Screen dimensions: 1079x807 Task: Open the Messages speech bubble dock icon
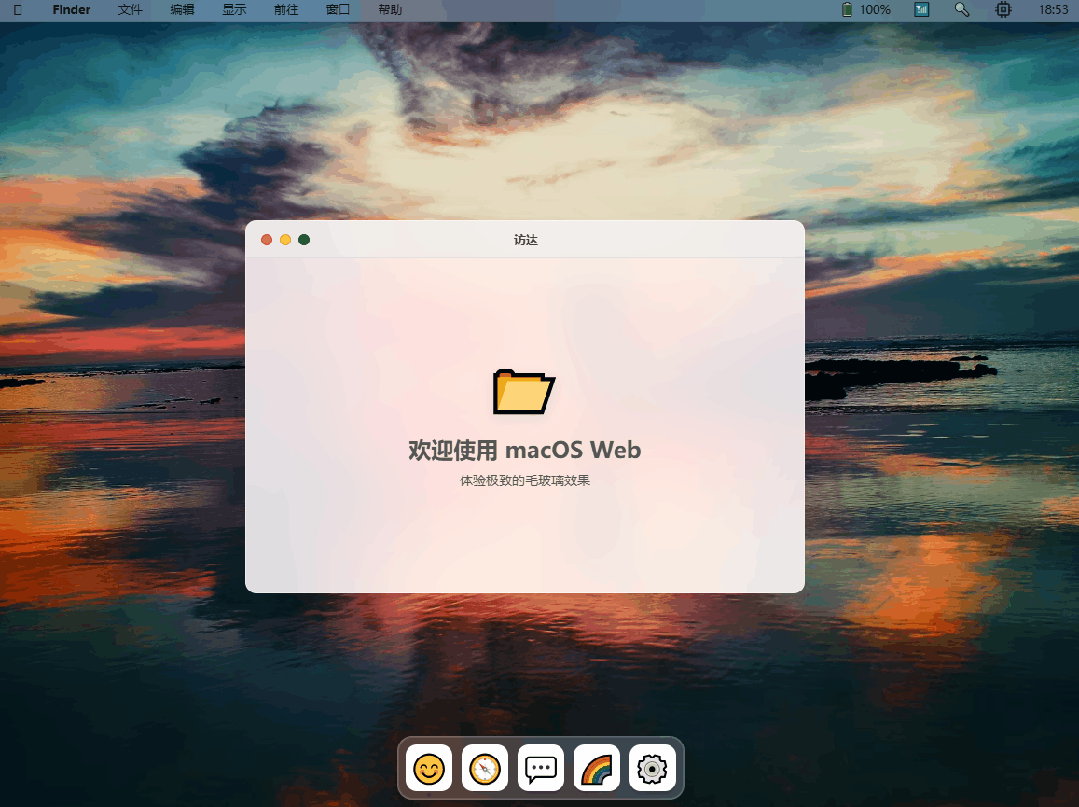(x=540, y=768)
